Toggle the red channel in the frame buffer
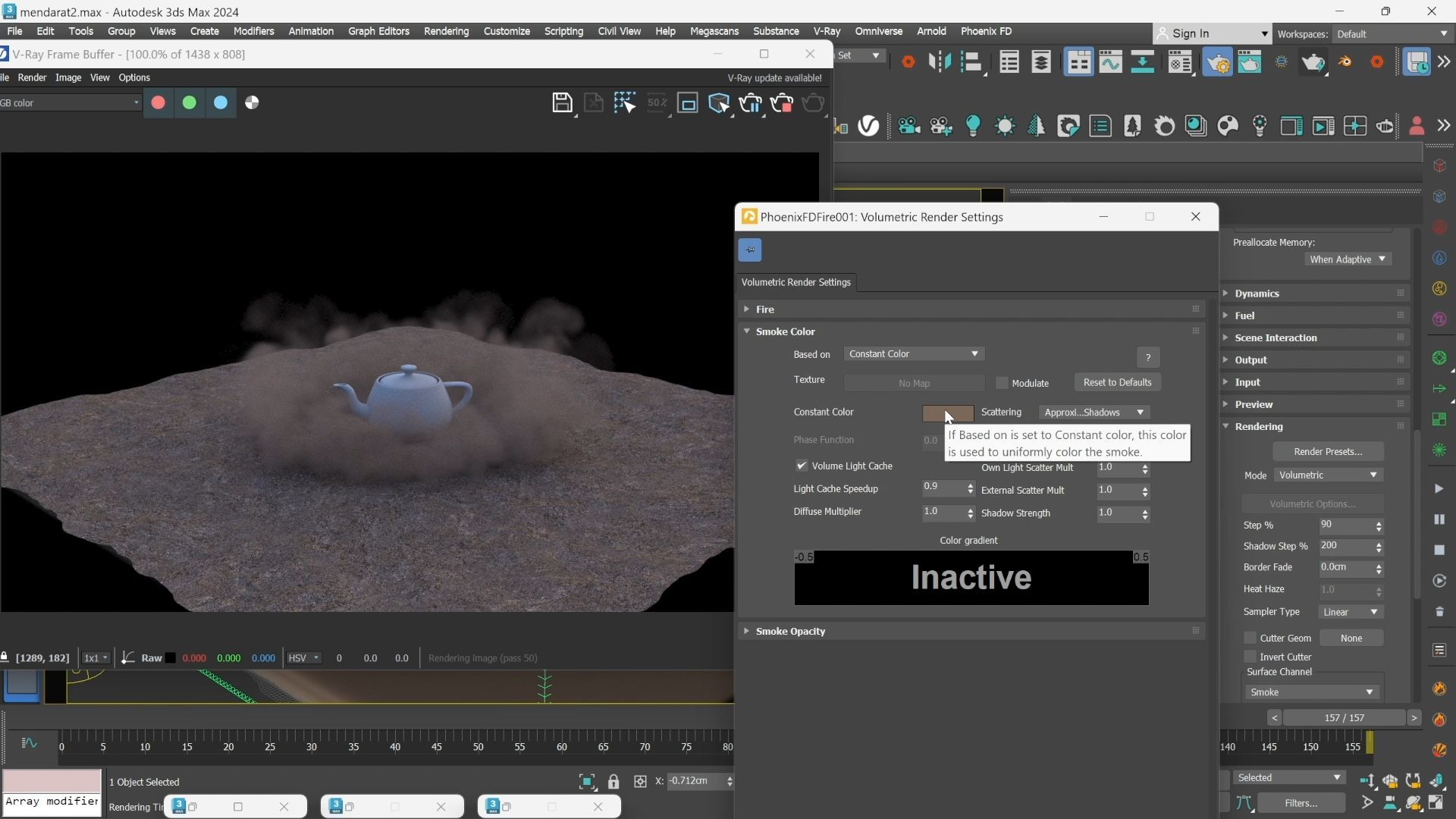This screenshot has height=819, width=1456. point(158,102)
